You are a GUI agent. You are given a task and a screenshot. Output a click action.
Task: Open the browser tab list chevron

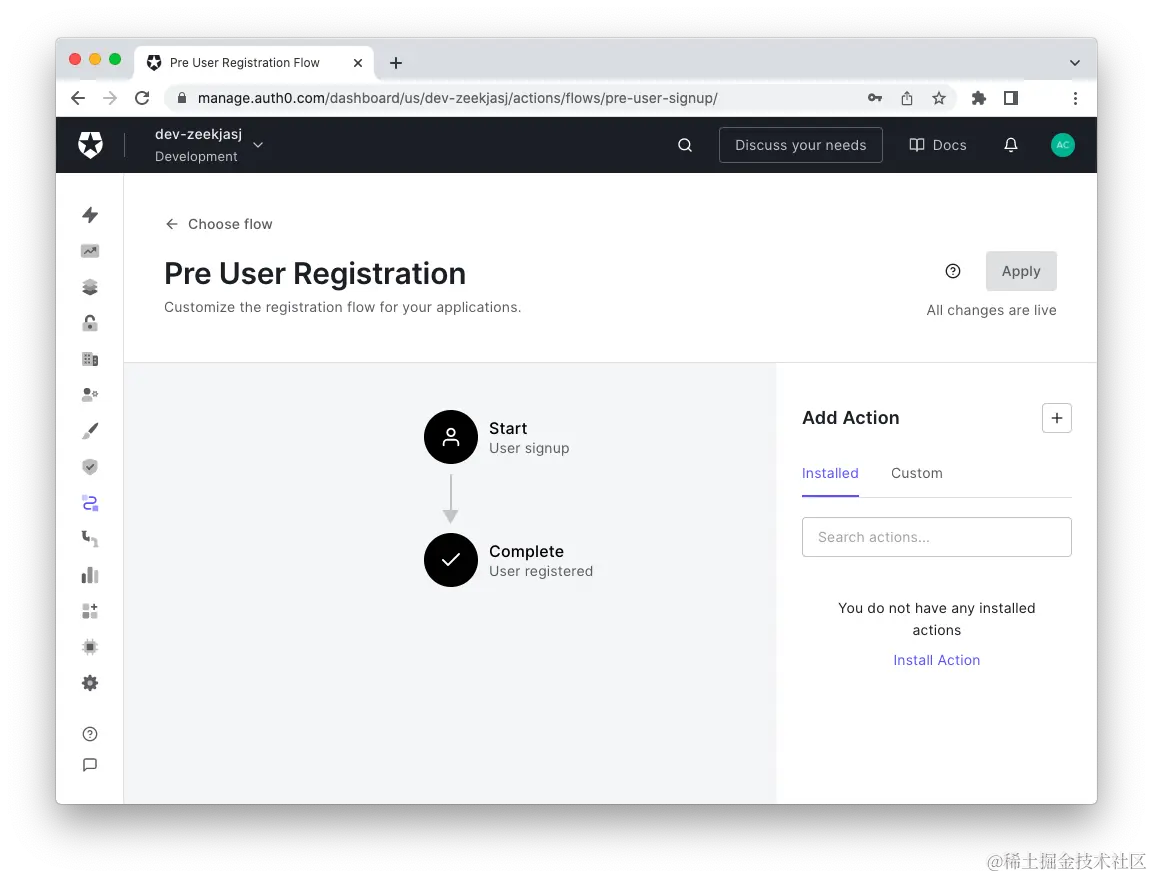coord(1074,61)
